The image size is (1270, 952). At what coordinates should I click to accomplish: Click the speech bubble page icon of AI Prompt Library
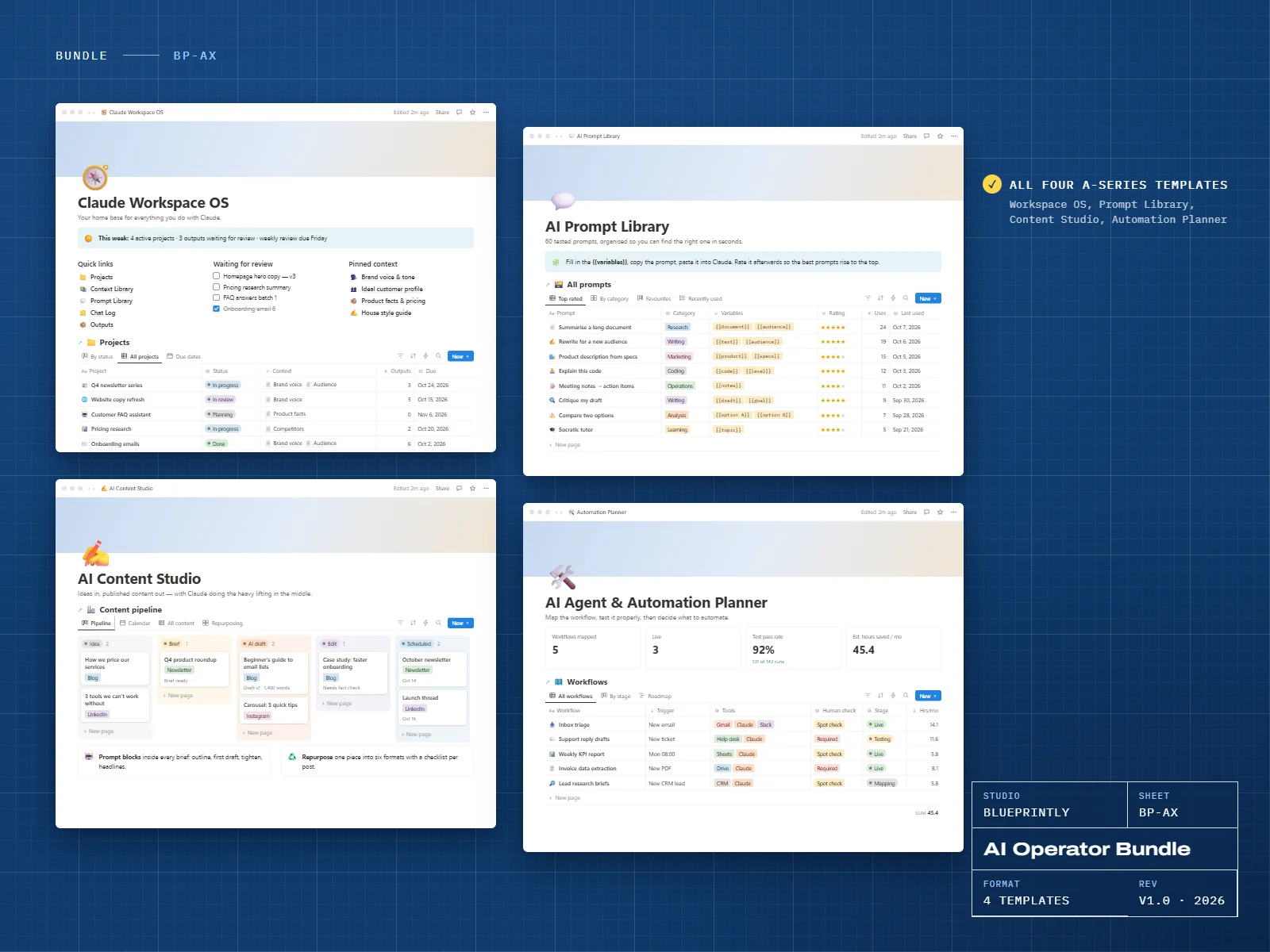pyautogui.click(x=563, y=201)
